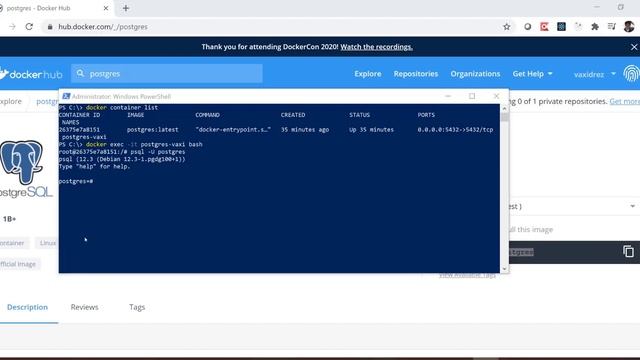This screenshot has height=360, width=640.
Task: Click the dark circle extension icon
Action: point(527,27)
